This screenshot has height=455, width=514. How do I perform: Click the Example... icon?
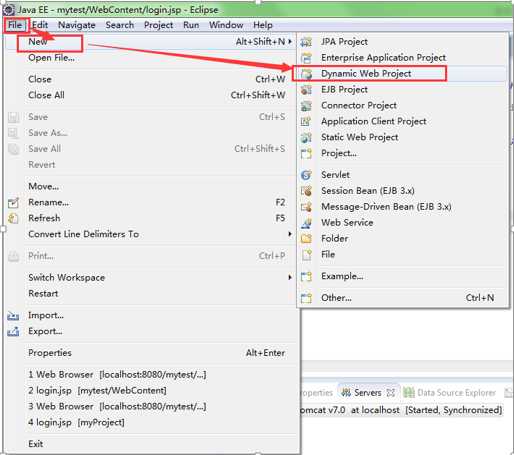[306, 276]
